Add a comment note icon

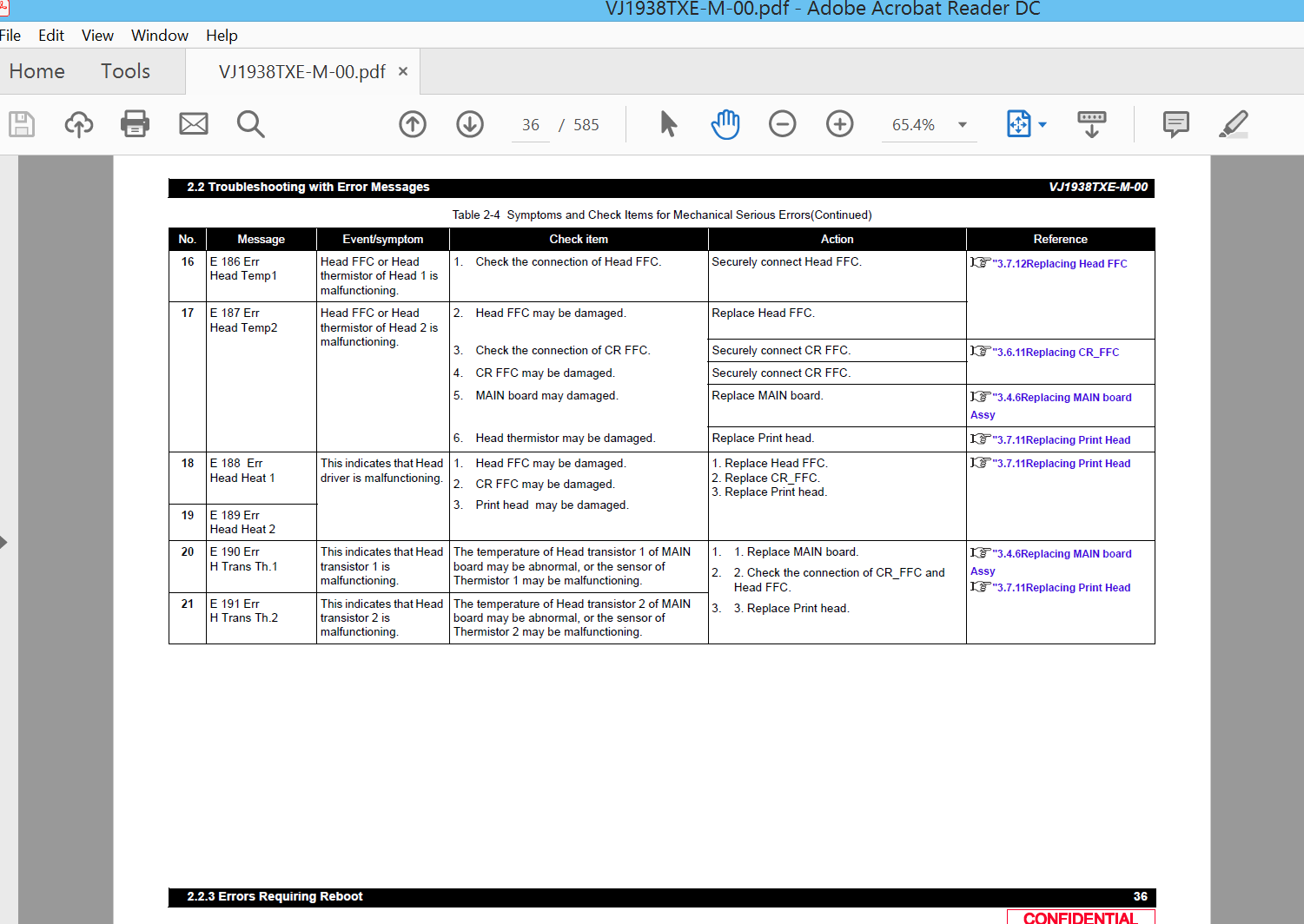(x=1176, y=124)
